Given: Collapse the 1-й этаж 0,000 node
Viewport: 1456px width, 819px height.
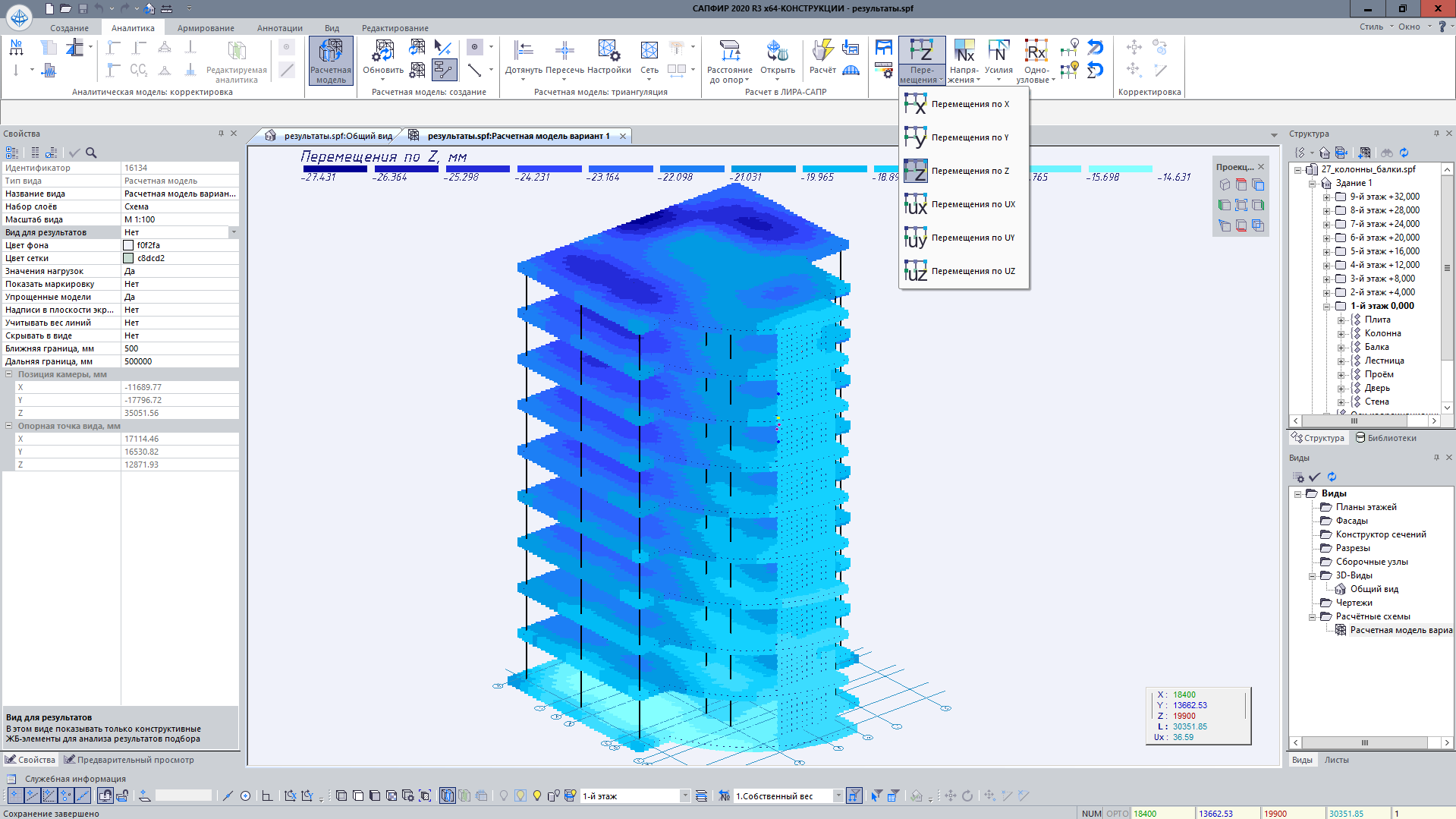Looking at the screenshot, I should (1326, 307).
